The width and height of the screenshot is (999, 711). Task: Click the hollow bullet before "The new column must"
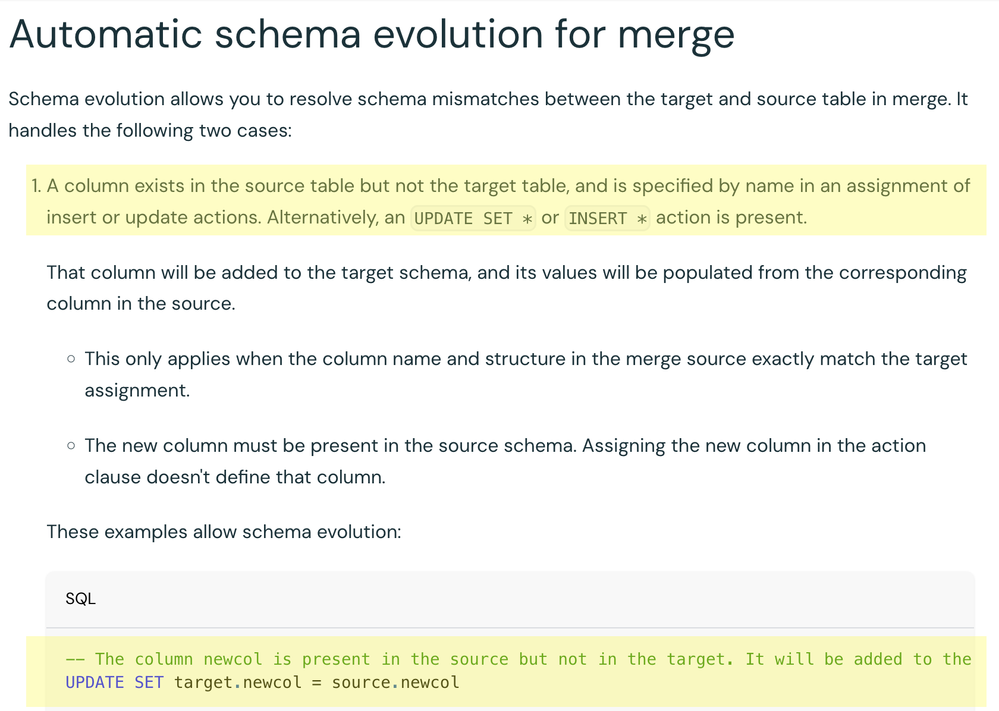[x=70, y=446]
